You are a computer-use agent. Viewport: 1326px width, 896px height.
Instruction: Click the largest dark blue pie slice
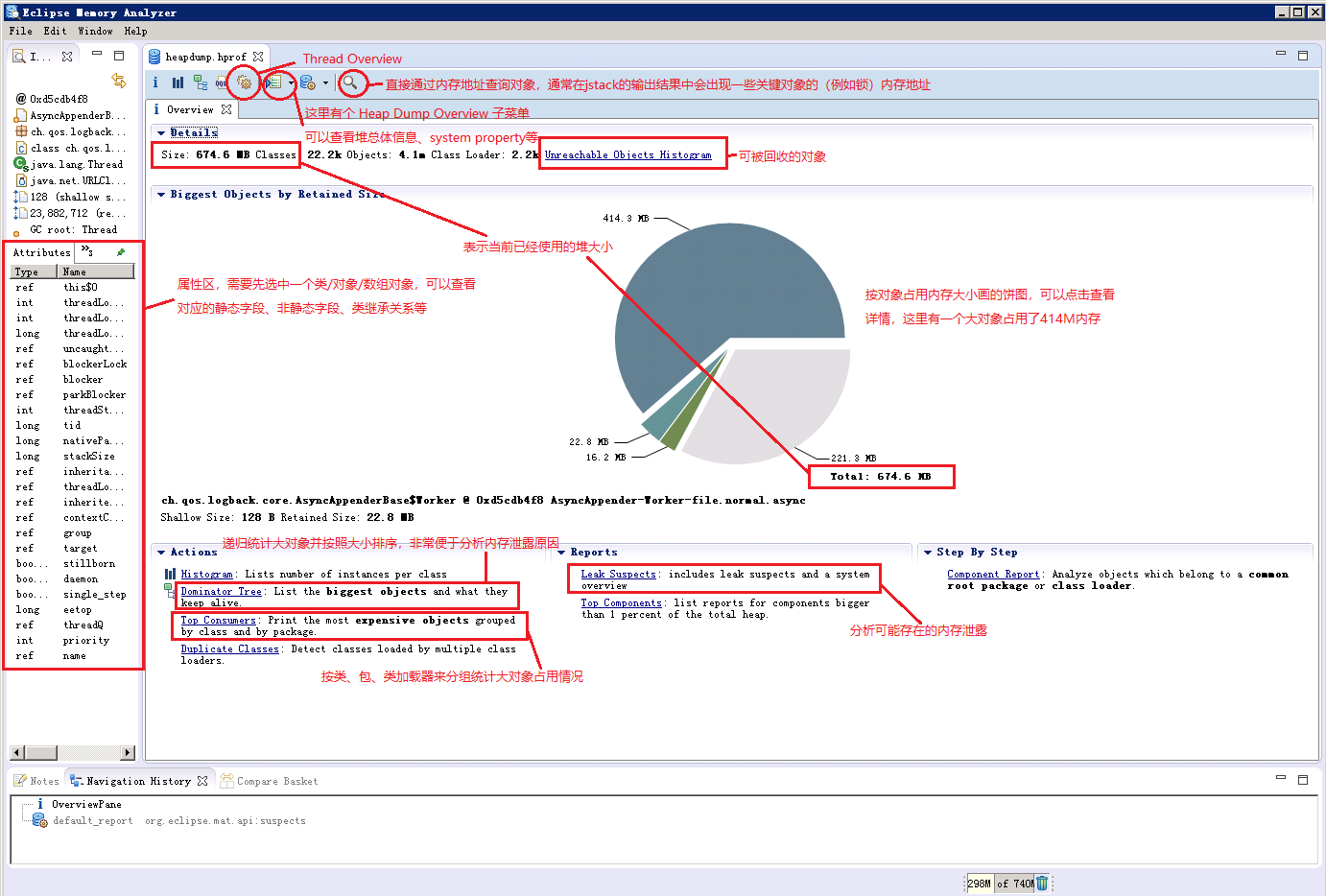710,288
